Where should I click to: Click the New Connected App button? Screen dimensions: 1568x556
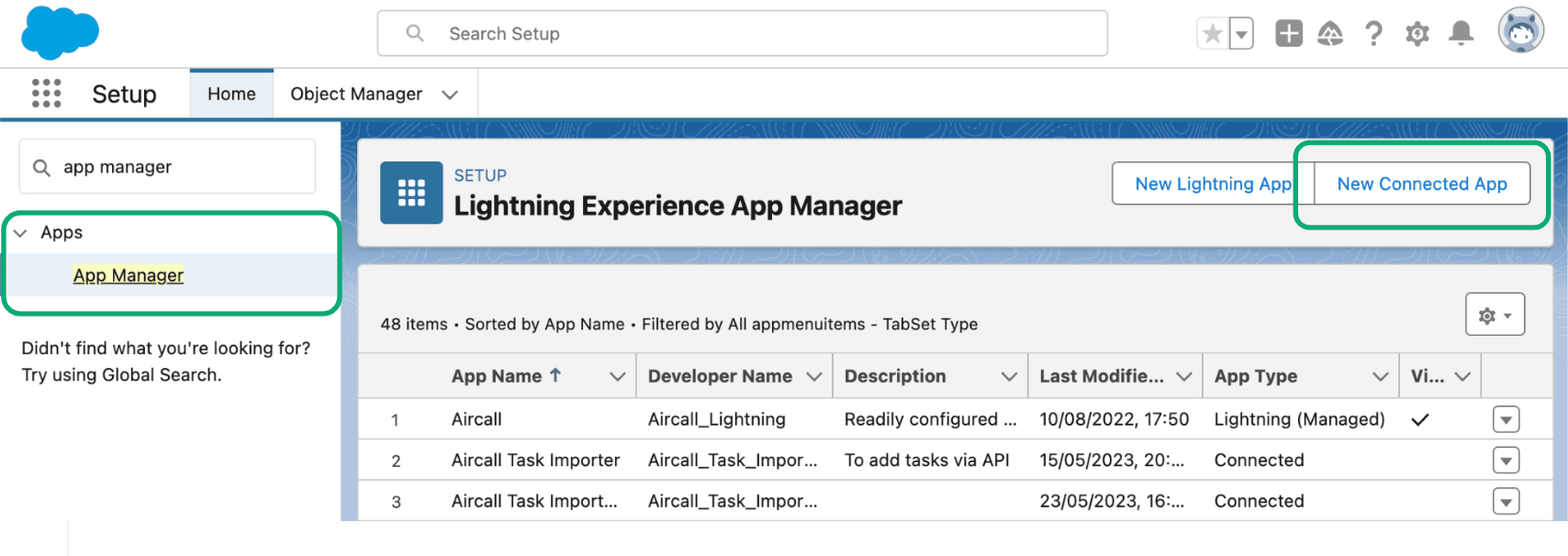click(x=1421, y=183)
